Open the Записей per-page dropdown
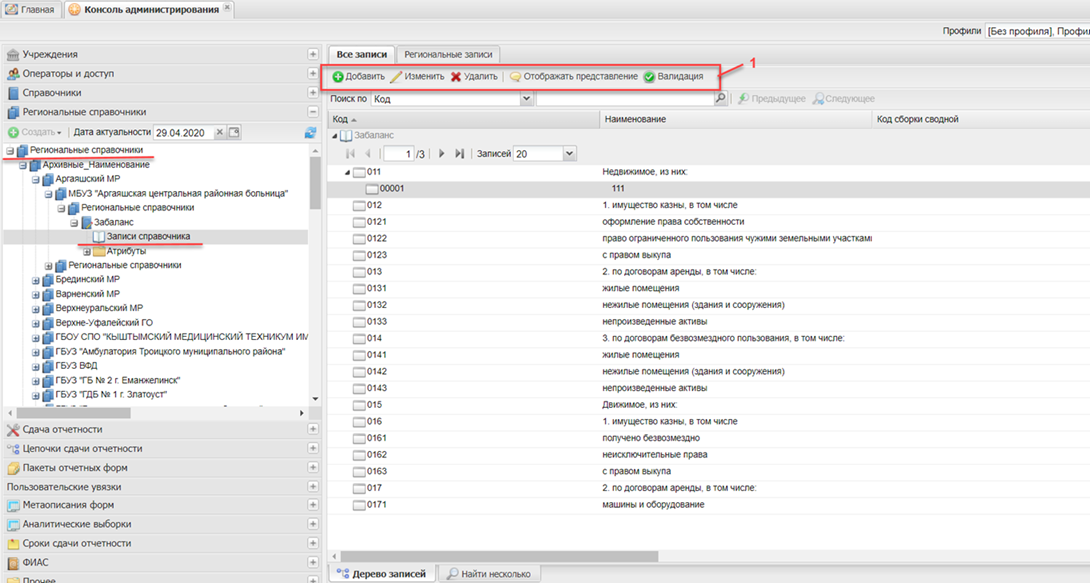 click(x=569, y=154)
